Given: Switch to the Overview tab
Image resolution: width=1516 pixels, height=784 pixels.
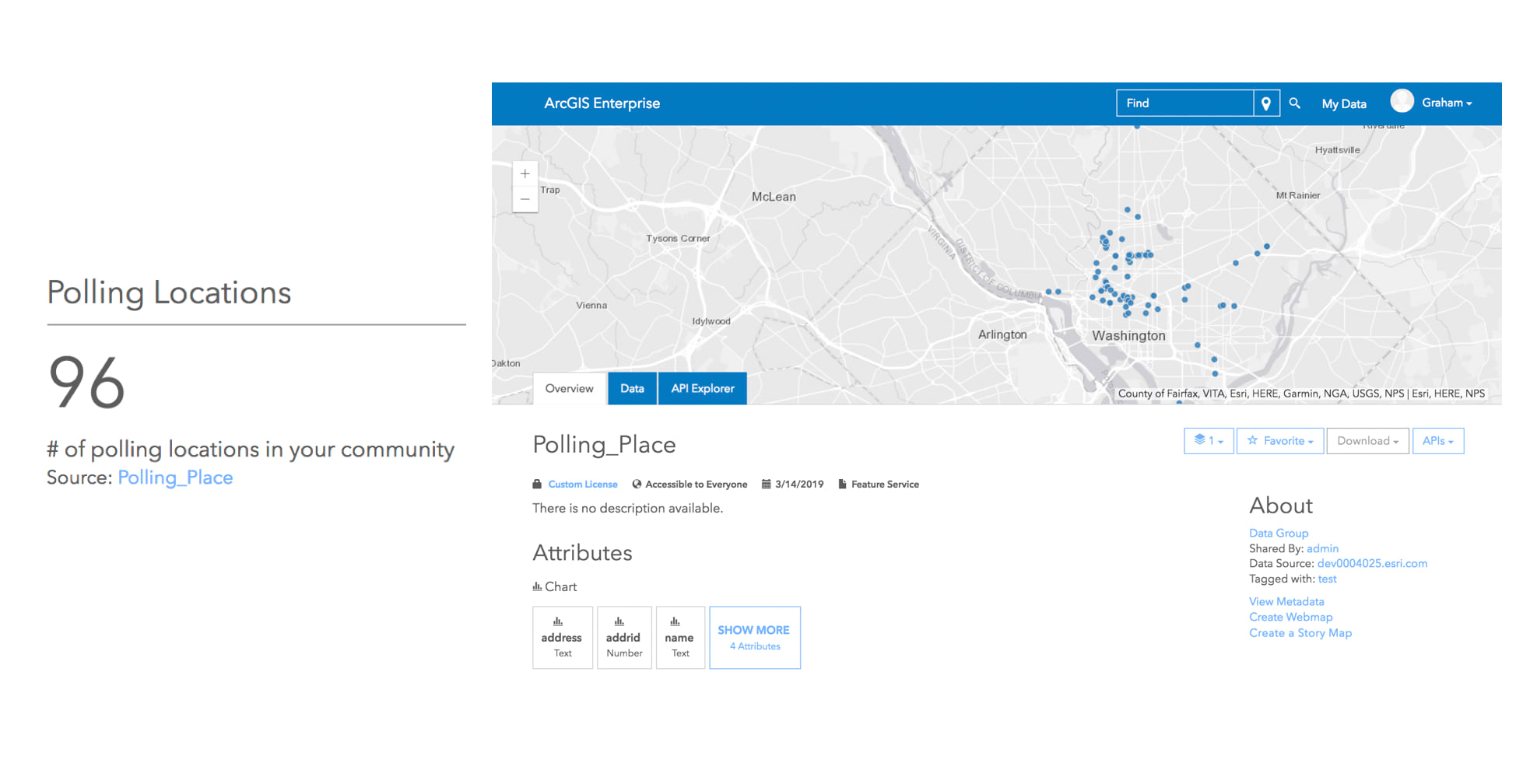Looking at the screenshot, I should tap(569, 388).
